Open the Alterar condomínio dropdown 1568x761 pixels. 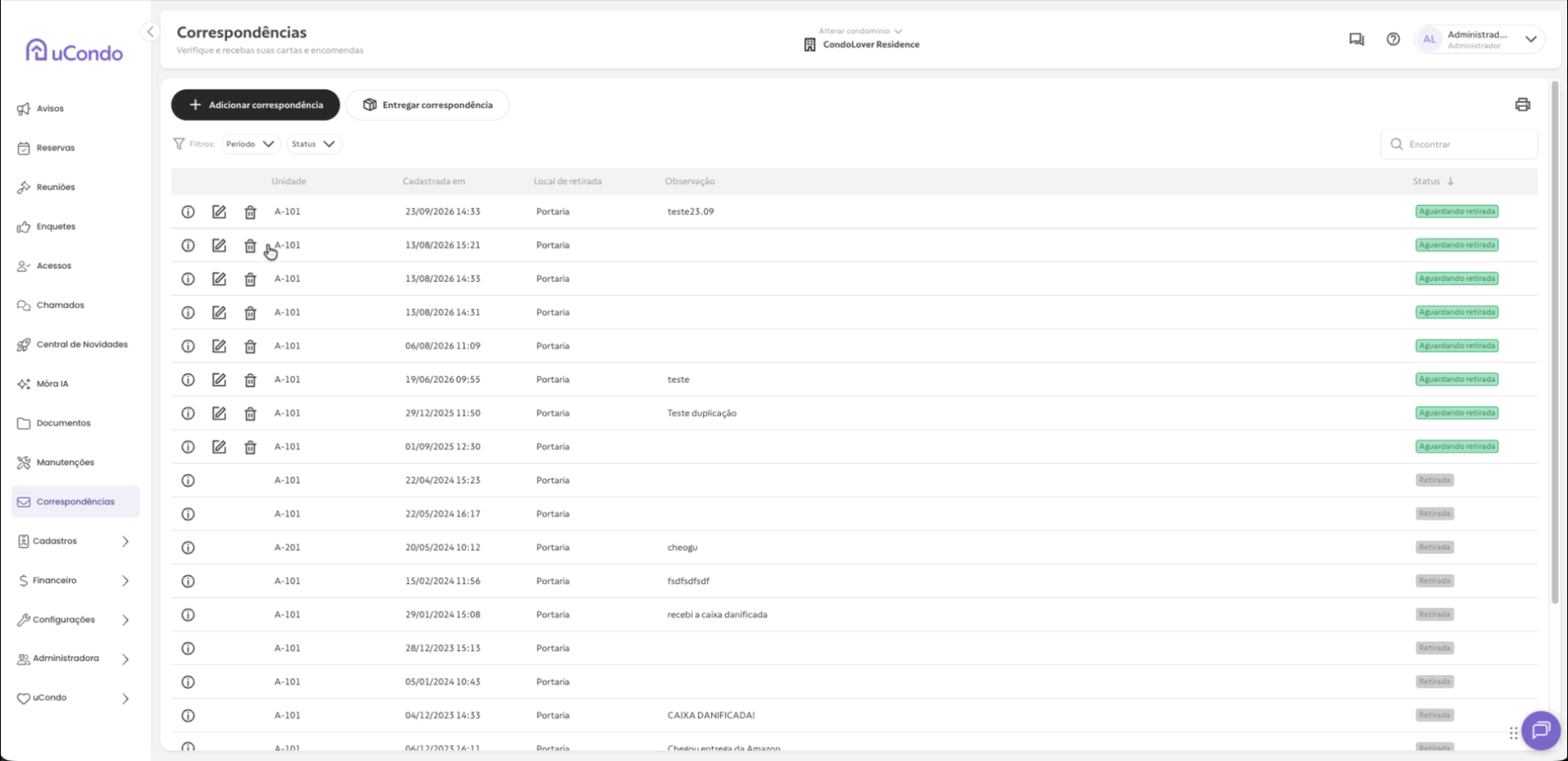point(860,31)
